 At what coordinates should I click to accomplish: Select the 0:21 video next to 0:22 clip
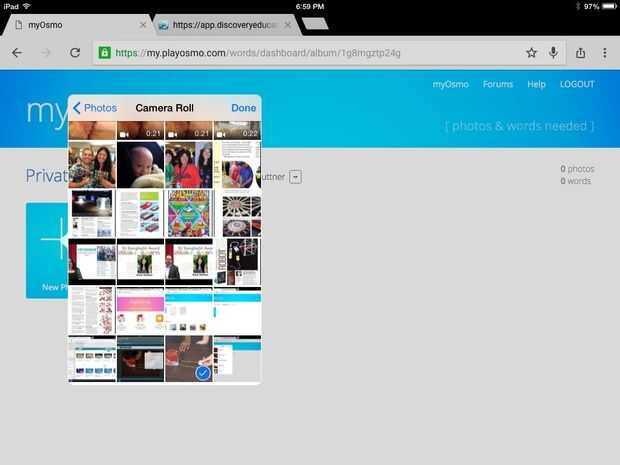pyautogui.click(x=189, y=130)
